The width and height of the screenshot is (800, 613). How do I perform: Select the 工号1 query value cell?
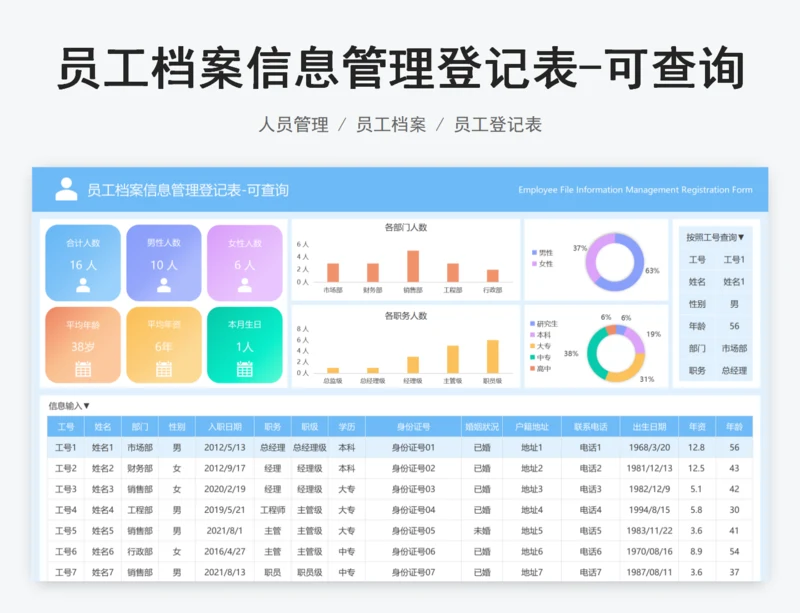(734, 259)
